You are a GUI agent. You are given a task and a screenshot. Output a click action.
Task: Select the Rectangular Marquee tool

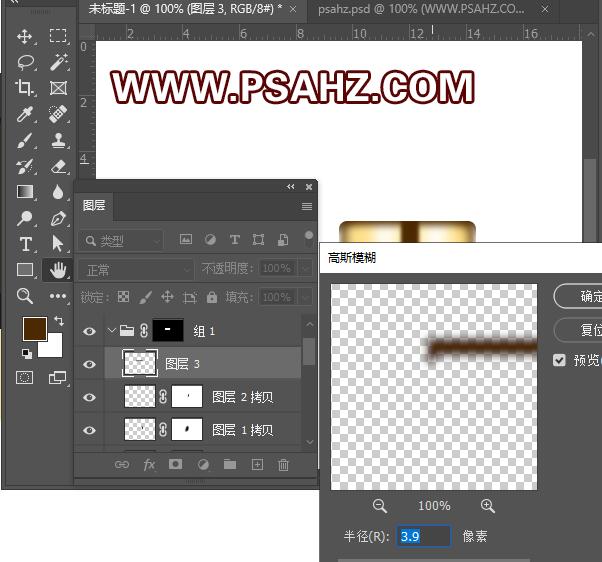58,36
